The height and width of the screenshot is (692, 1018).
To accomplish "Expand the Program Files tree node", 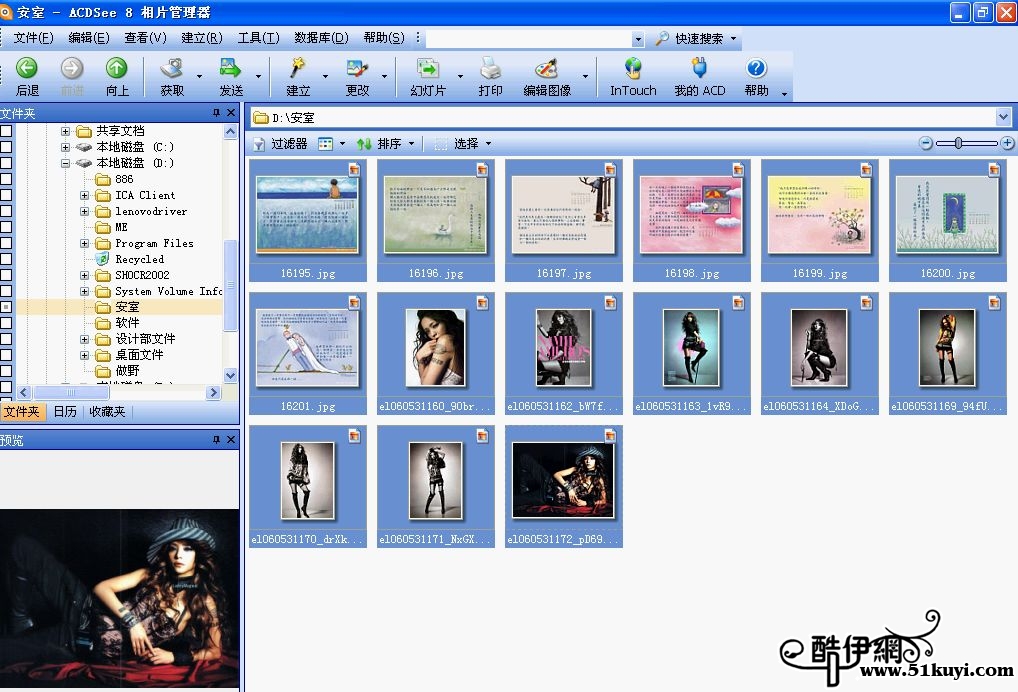I will pyautogui.click(x=85, y=243).
